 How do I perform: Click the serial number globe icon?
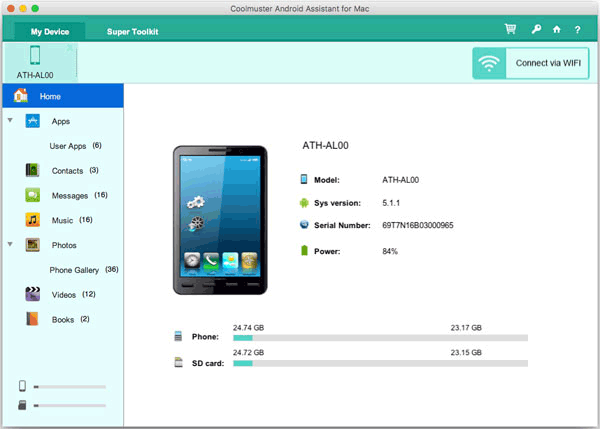304,225
